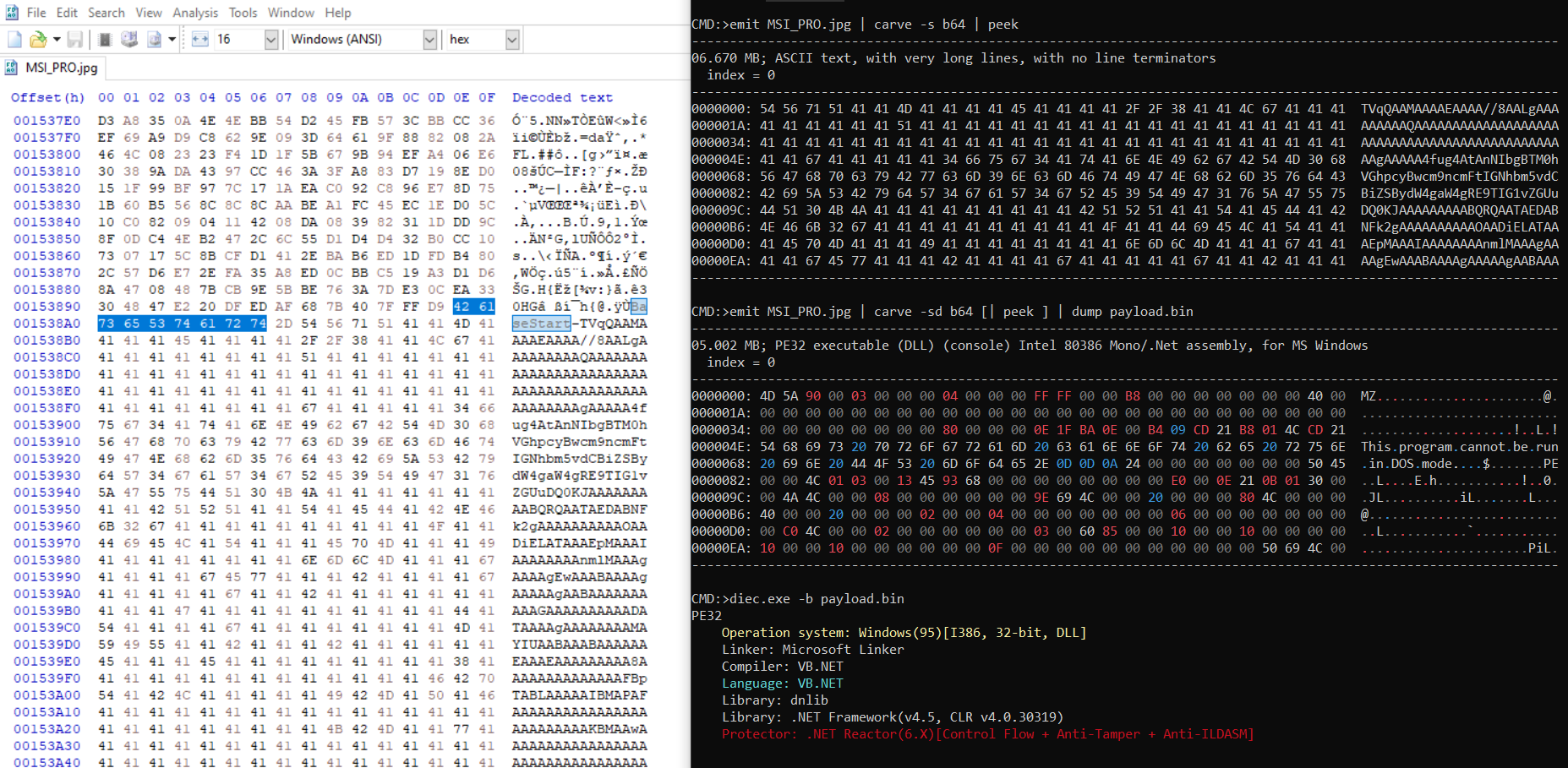Open a disk with the disk drive icon

click(x=129, y=39)
